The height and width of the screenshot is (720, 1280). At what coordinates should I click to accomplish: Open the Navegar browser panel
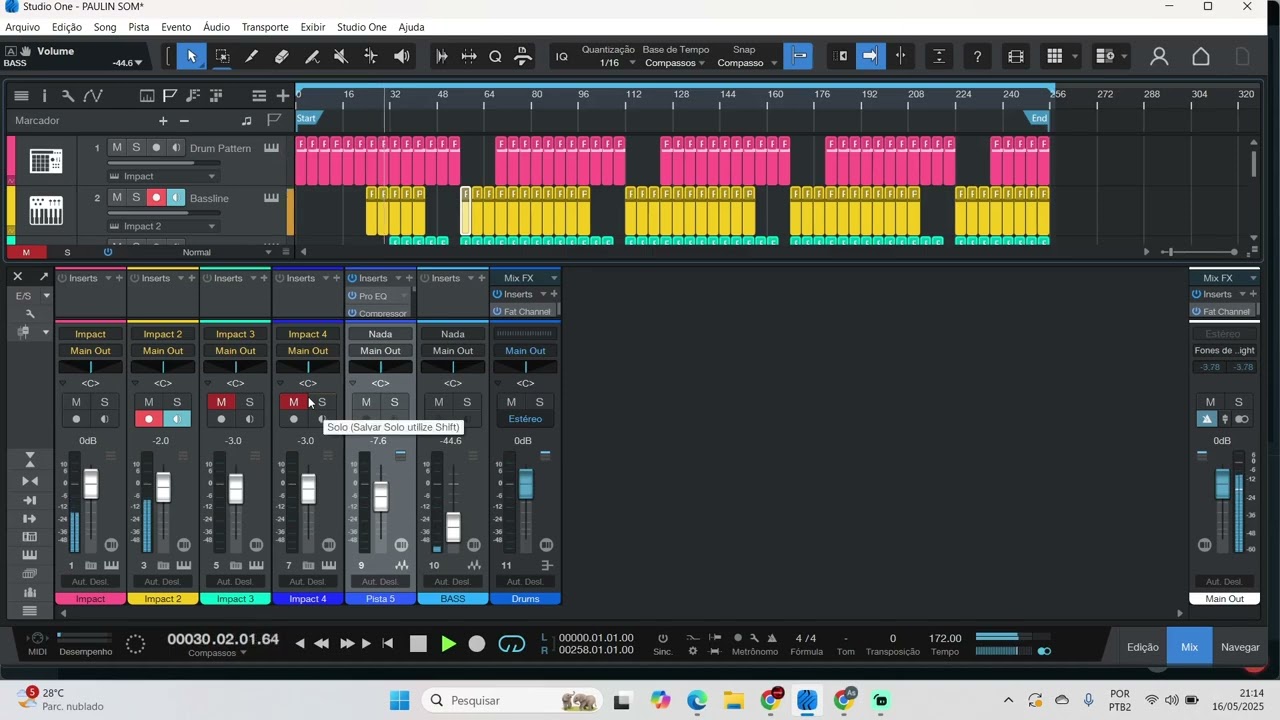click(x=1240, y=647)
